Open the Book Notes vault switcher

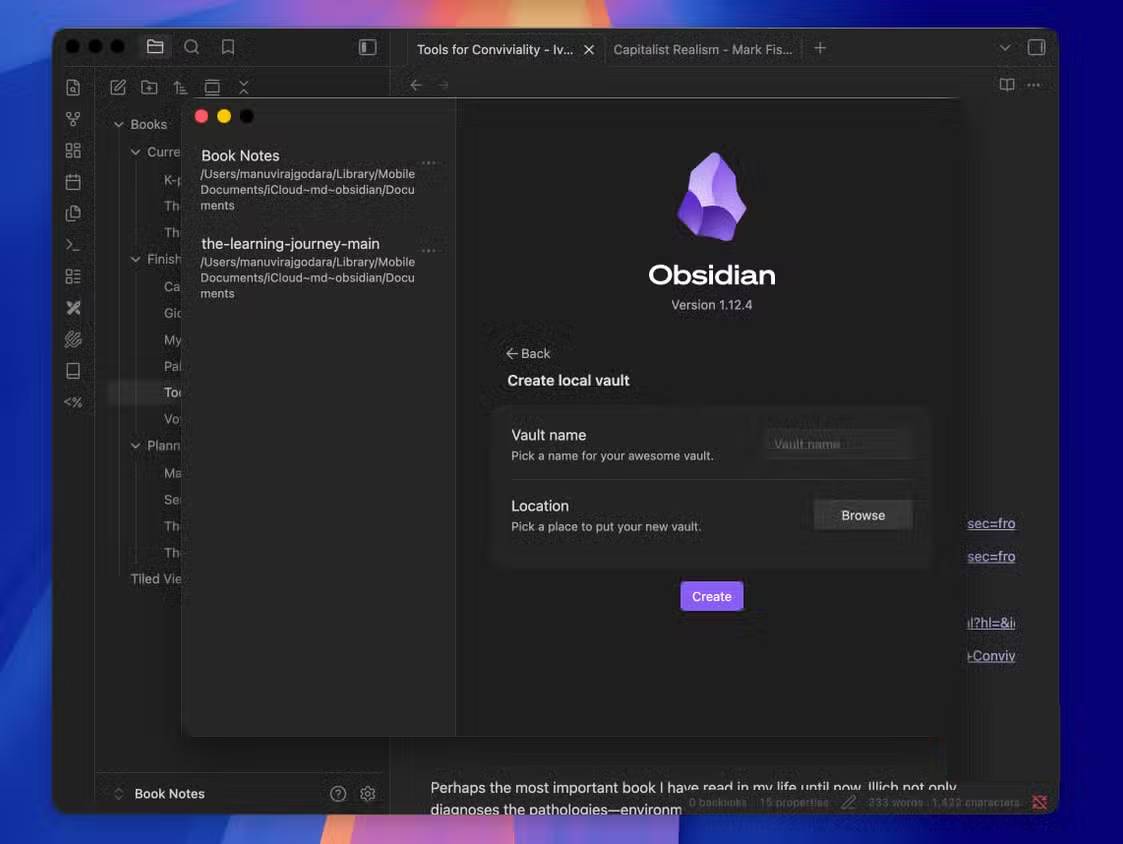pyautogui.click(x=161, y=794)
